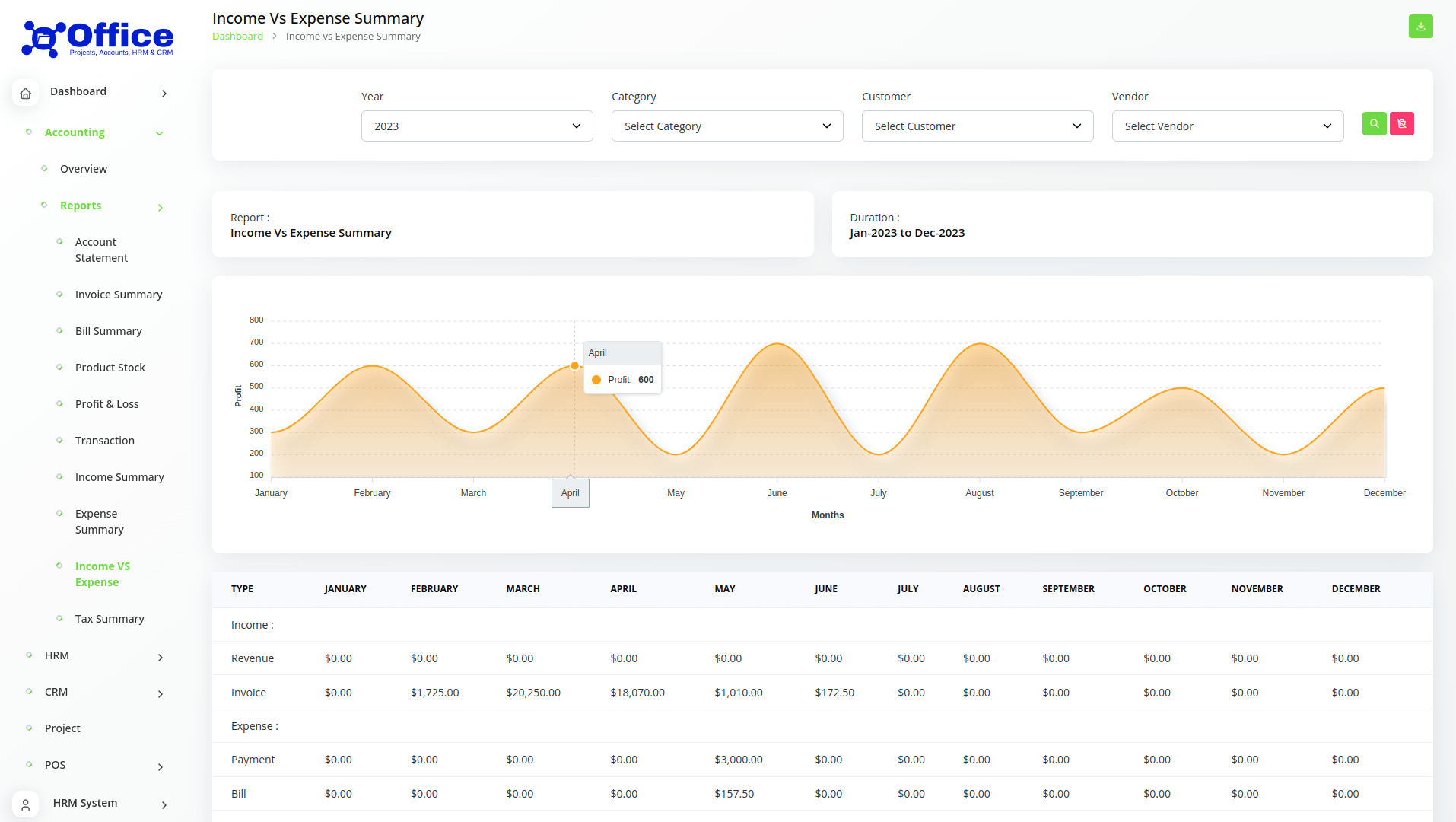
Task: Open the Select Customer dropdown
Action: (977, 126)
